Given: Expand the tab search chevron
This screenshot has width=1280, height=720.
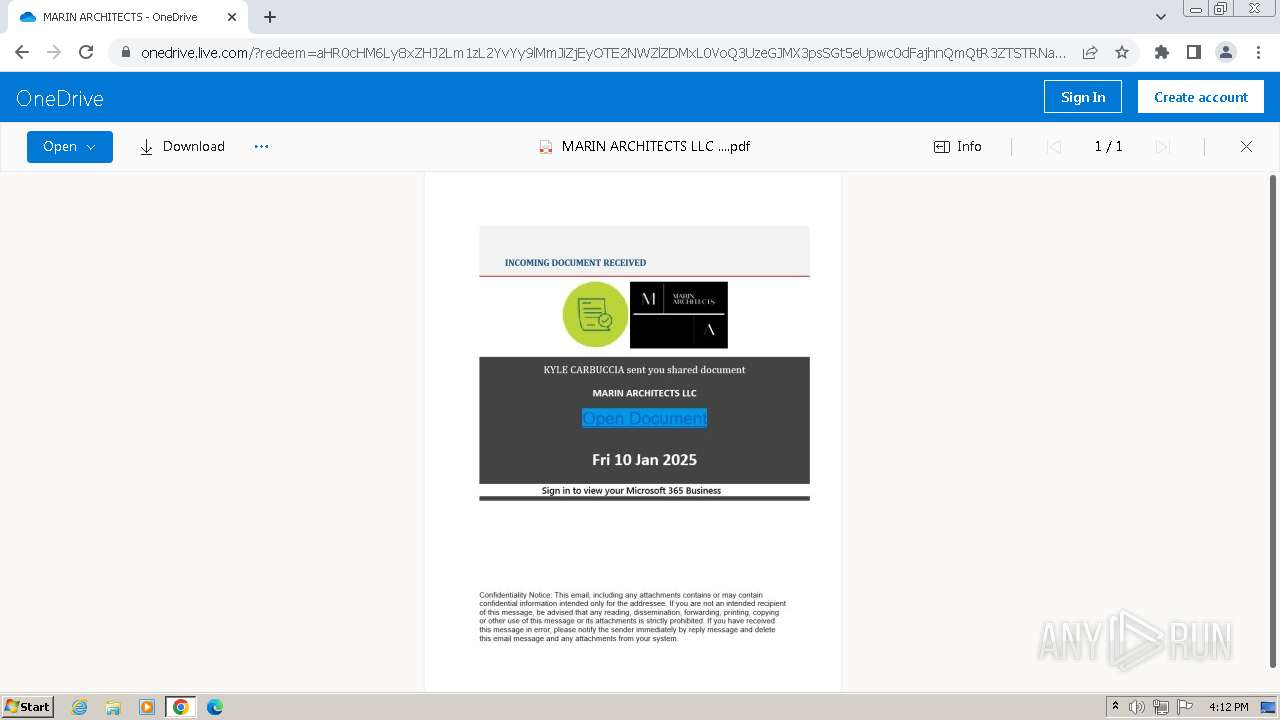Looking at the screenshot, I should [x=1161, y=17].
